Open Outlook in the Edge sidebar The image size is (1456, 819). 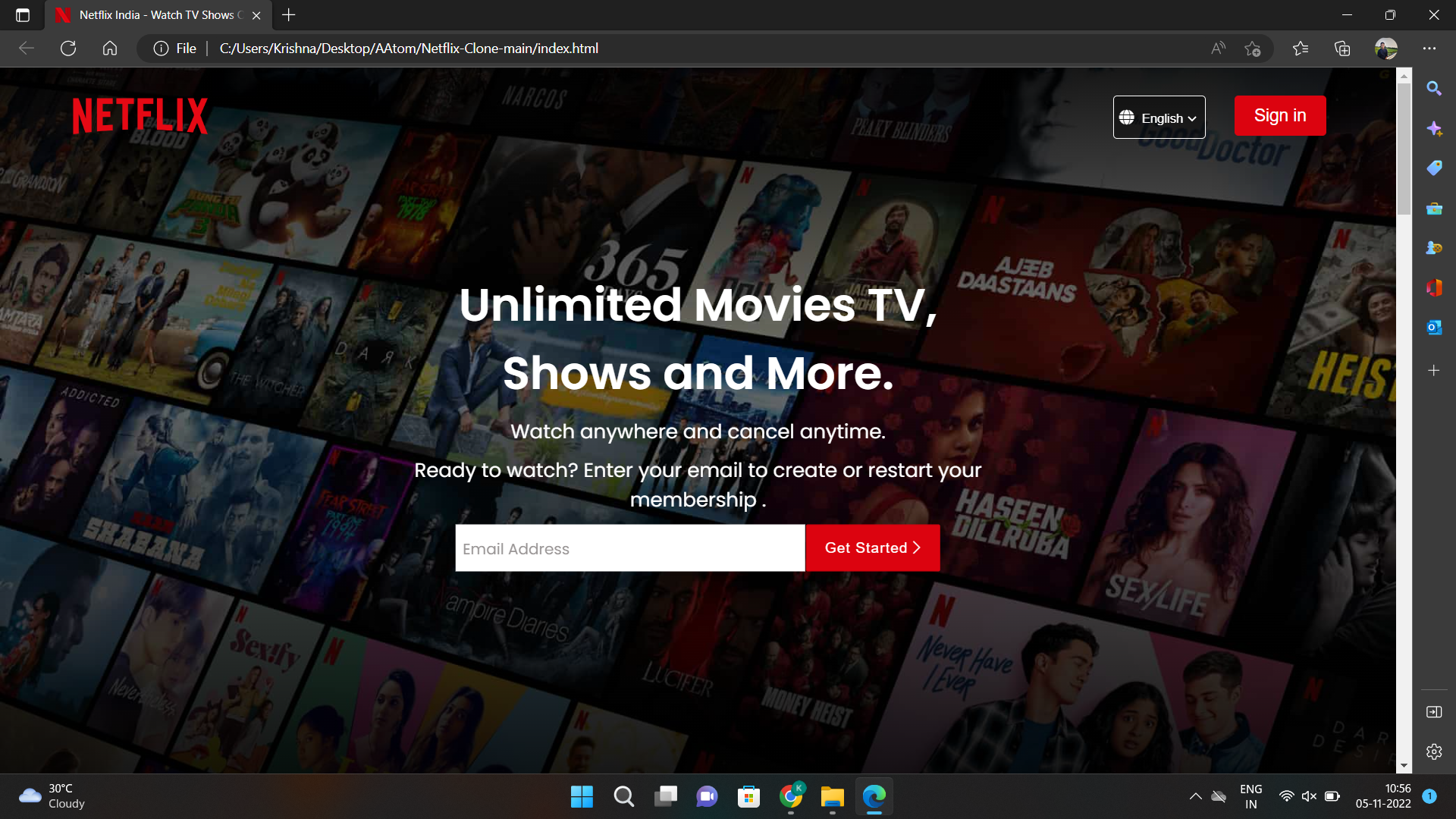[1433, 328]
